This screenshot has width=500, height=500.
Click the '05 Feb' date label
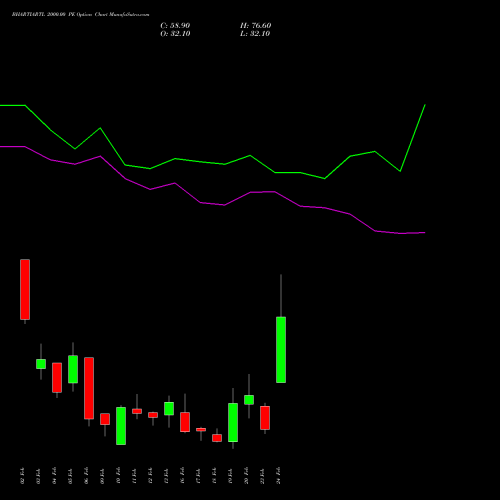pyautogui.click(x=70, y=476)
